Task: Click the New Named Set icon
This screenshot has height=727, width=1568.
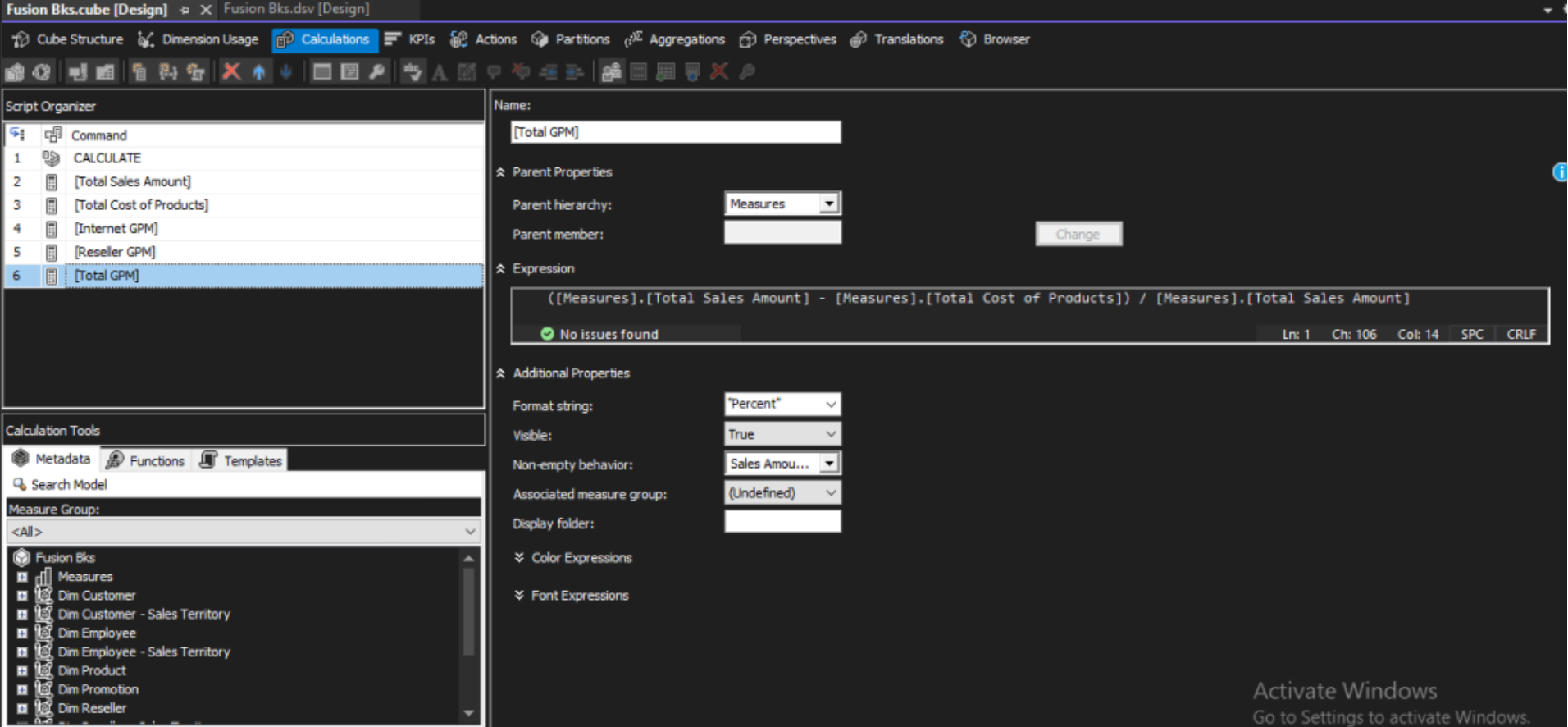Action: 168,72
